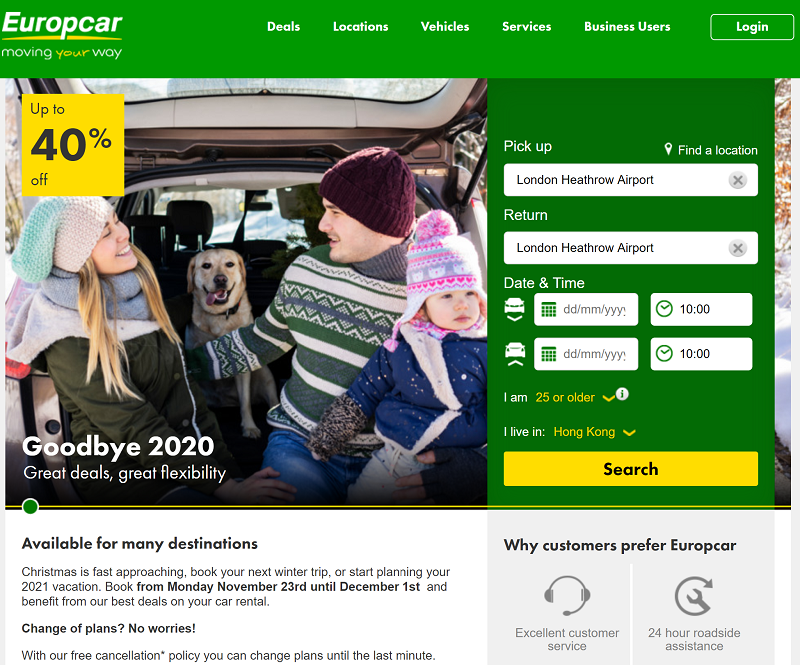Screen dimensions: 800x665
Task: Click the Pick up location input
Action: pos(631,180)
